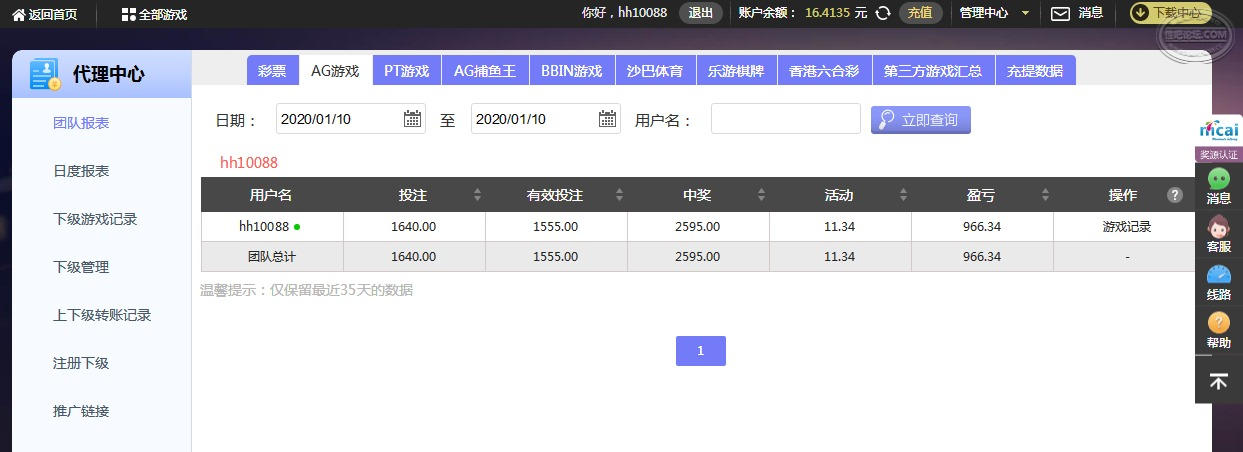Open the start date calendar picker
Image resolution: width=1243 pixels, height=452 pixels.
coord(412,119)
